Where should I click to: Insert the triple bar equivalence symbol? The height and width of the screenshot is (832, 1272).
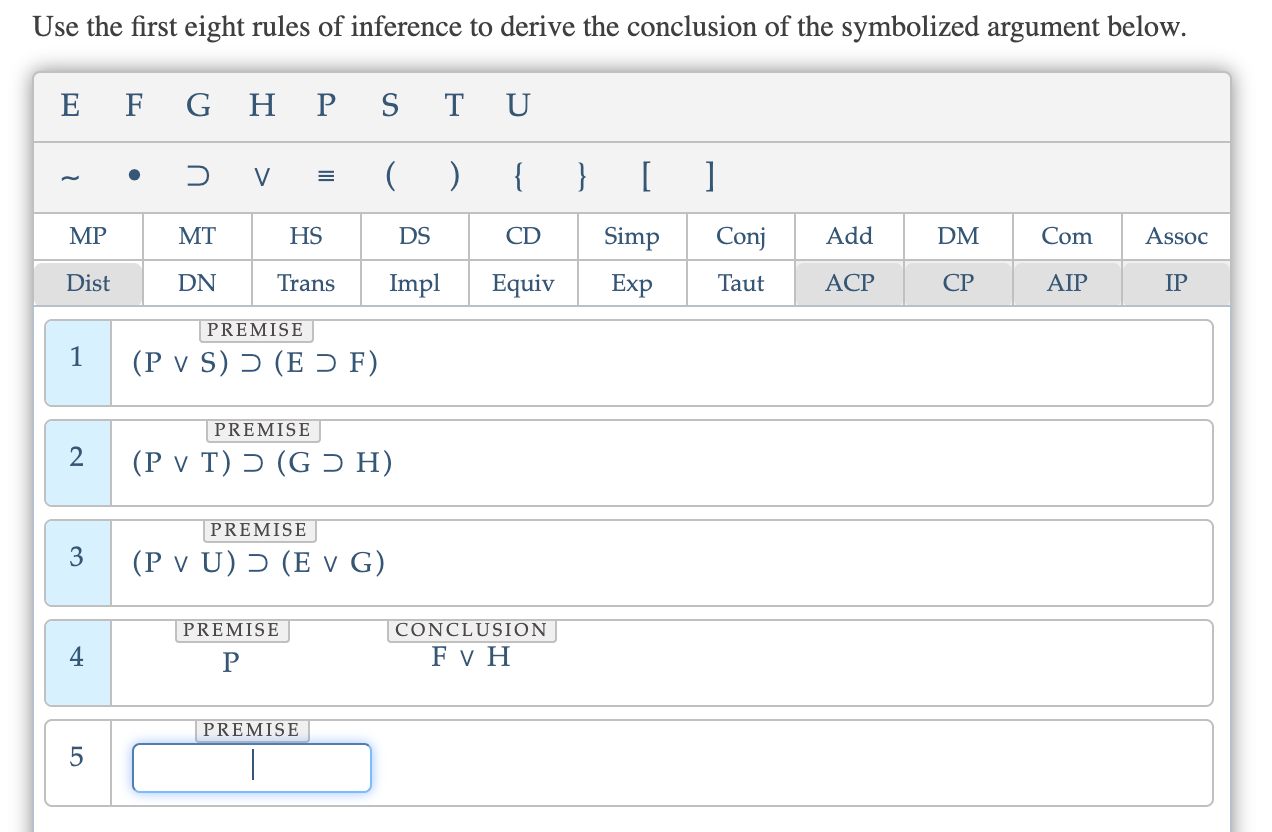click(325, 176)
